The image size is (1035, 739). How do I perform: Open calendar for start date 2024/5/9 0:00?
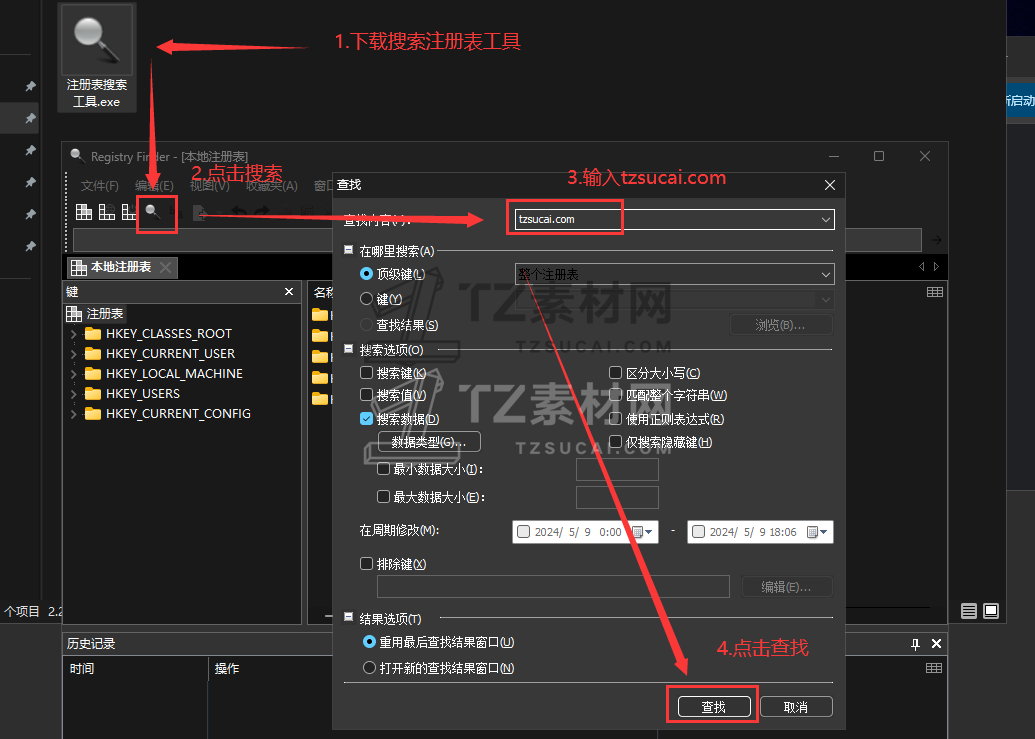tap(642, 532)
